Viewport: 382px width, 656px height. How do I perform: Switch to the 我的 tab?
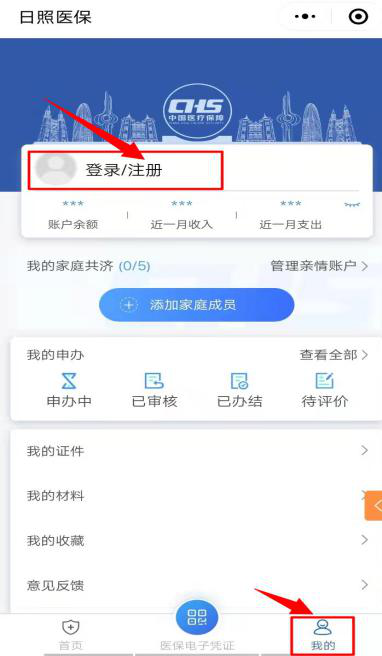[x=323, y=635]
